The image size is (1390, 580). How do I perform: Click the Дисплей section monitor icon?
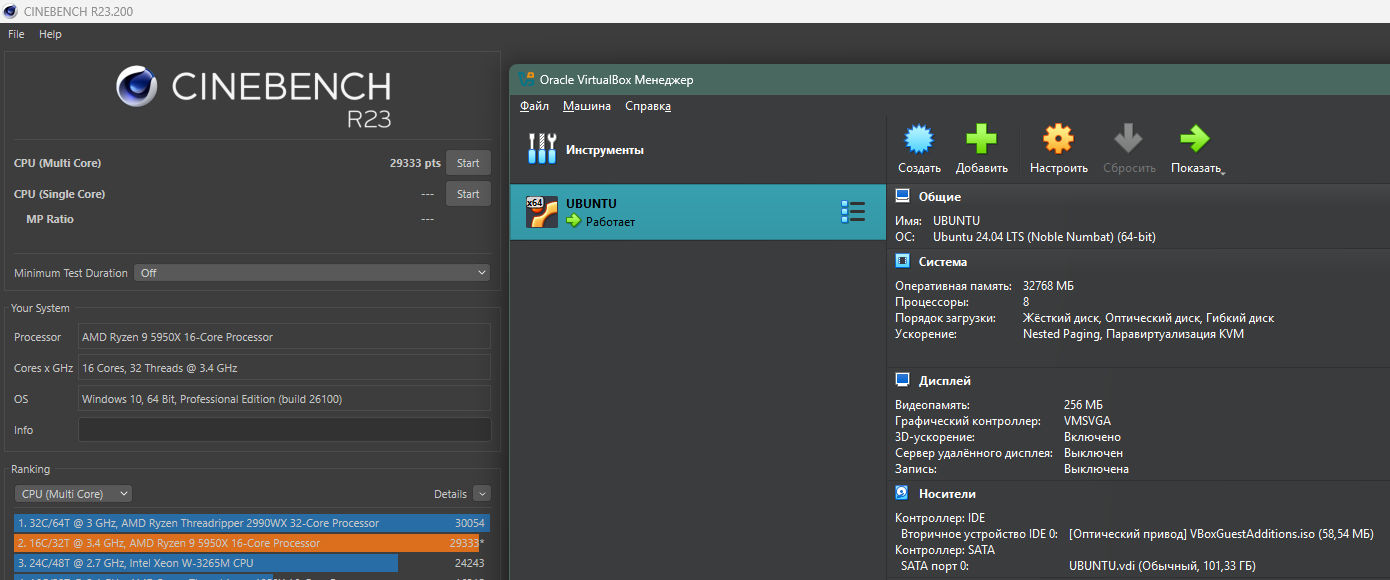point(902,381)
